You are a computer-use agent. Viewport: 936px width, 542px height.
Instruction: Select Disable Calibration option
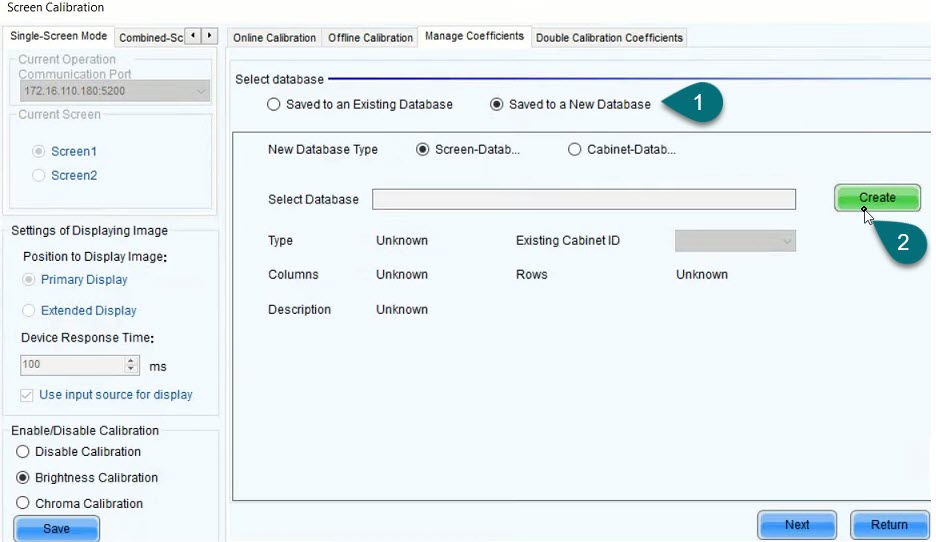23,452
